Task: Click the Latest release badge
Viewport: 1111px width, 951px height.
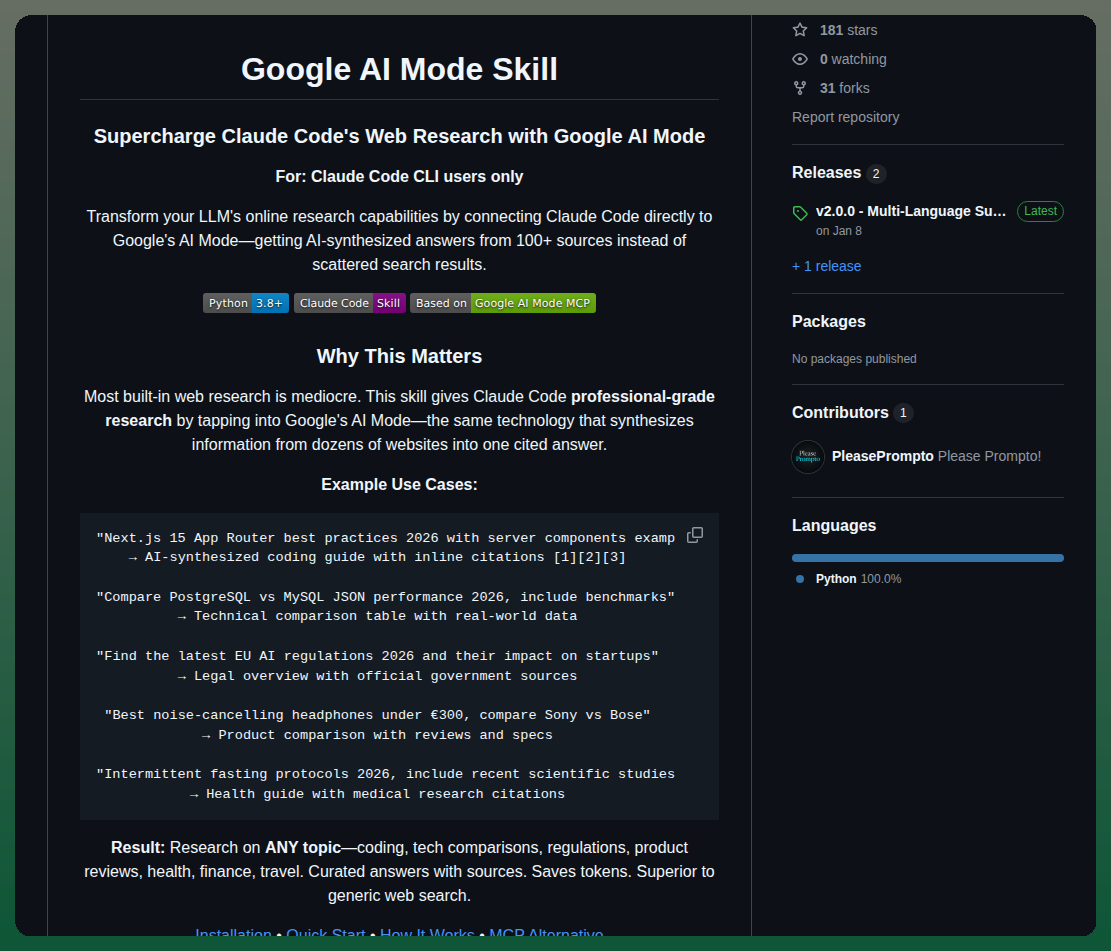Action: pos(1040,211)
